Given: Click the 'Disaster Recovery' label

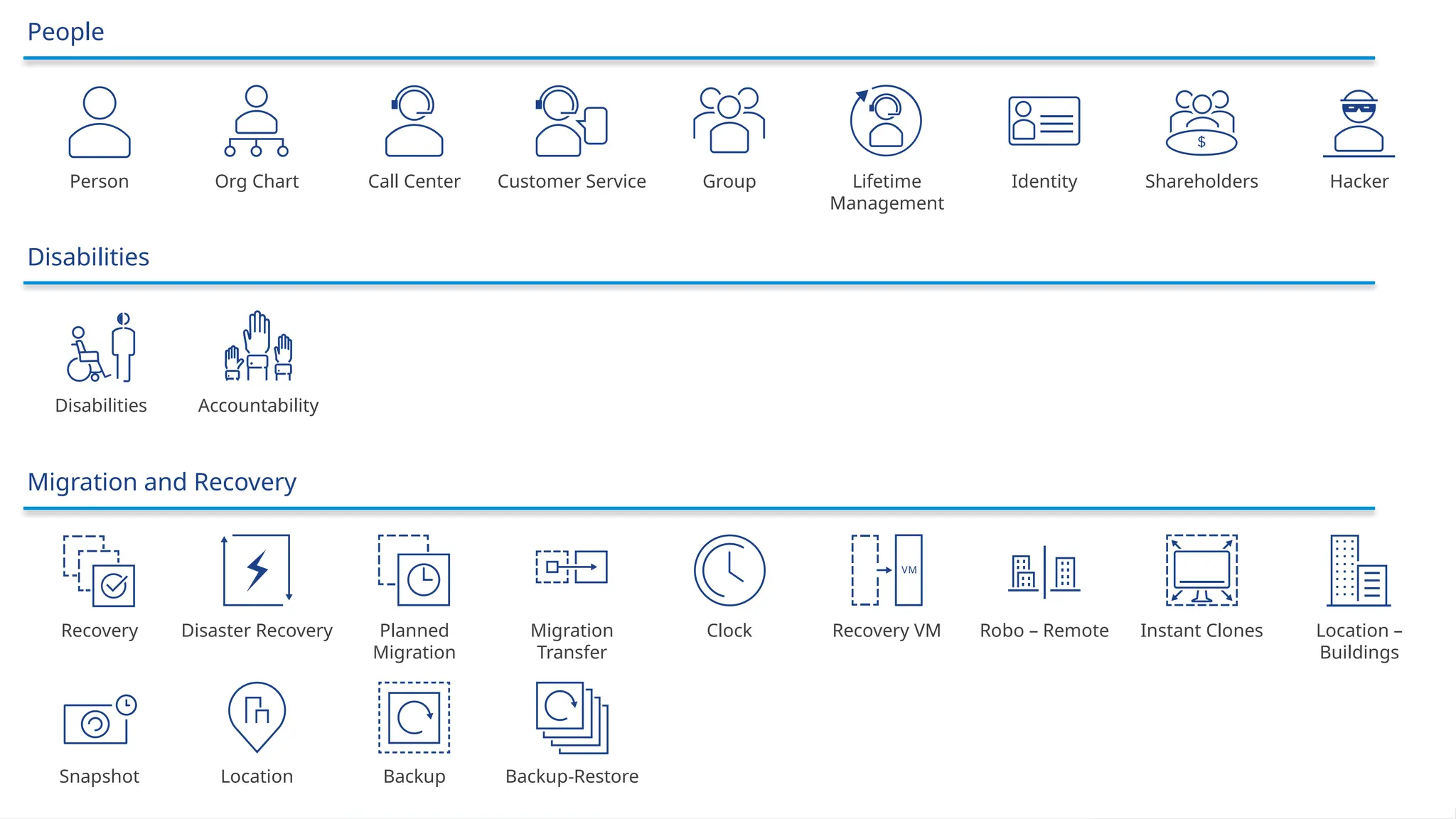Looking at the screenshot, I should pos(257,631).
